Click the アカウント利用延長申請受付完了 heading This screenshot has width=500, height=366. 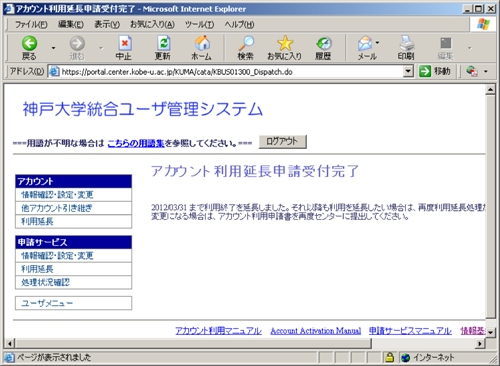(x=255, y=171)
